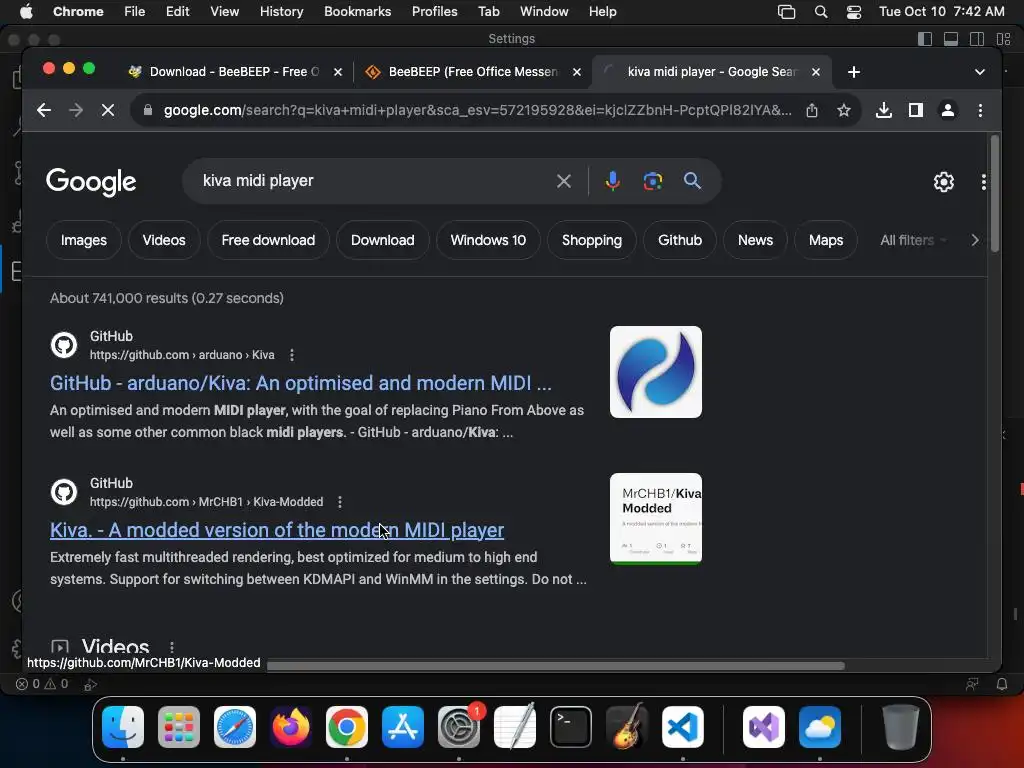Focus the Chrome address bar URL
The height and width of the screenshot is (768, 1024).
(477, 110)
